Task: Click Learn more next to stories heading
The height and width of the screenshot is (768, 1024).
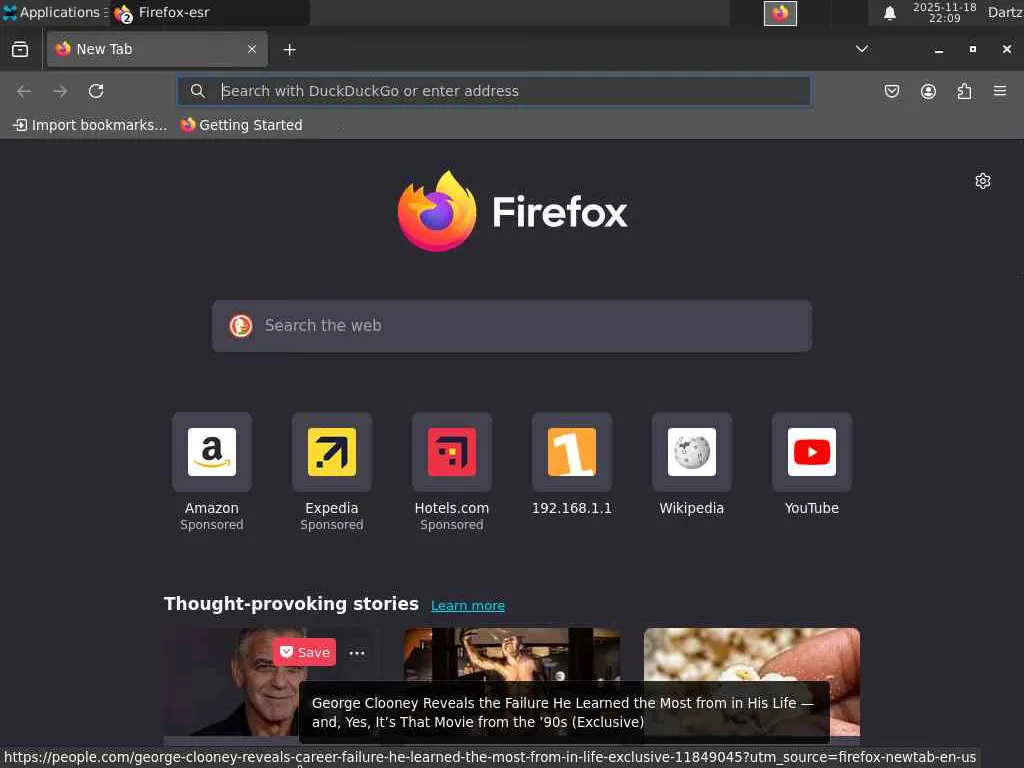Action: [x=468, y=605]
